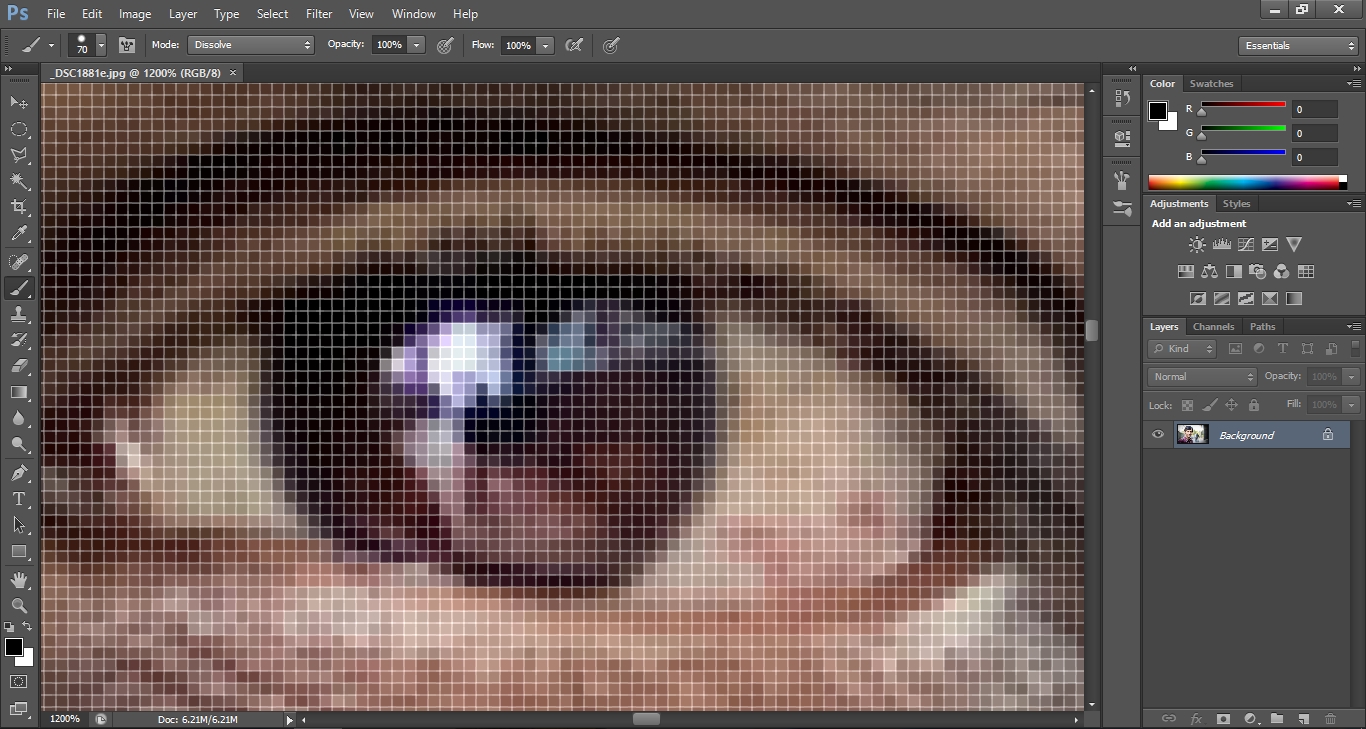This screenshot has width=1366, height=729.
Task: Select the Hand tool
Action: click(19, 579)
